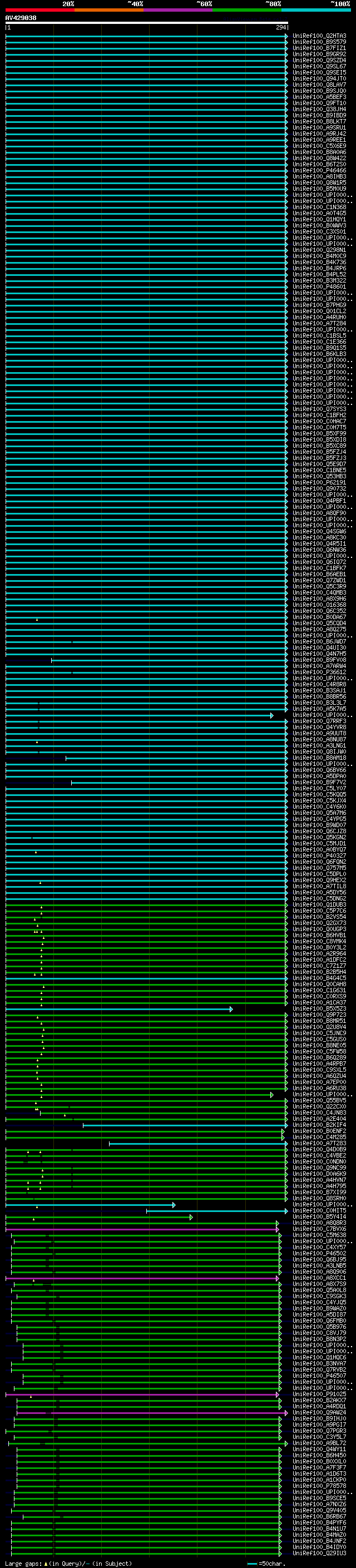The image size is (356, 1568).
Task: Open hit UniRef100_Q94JT0
Action: point(319,78)
